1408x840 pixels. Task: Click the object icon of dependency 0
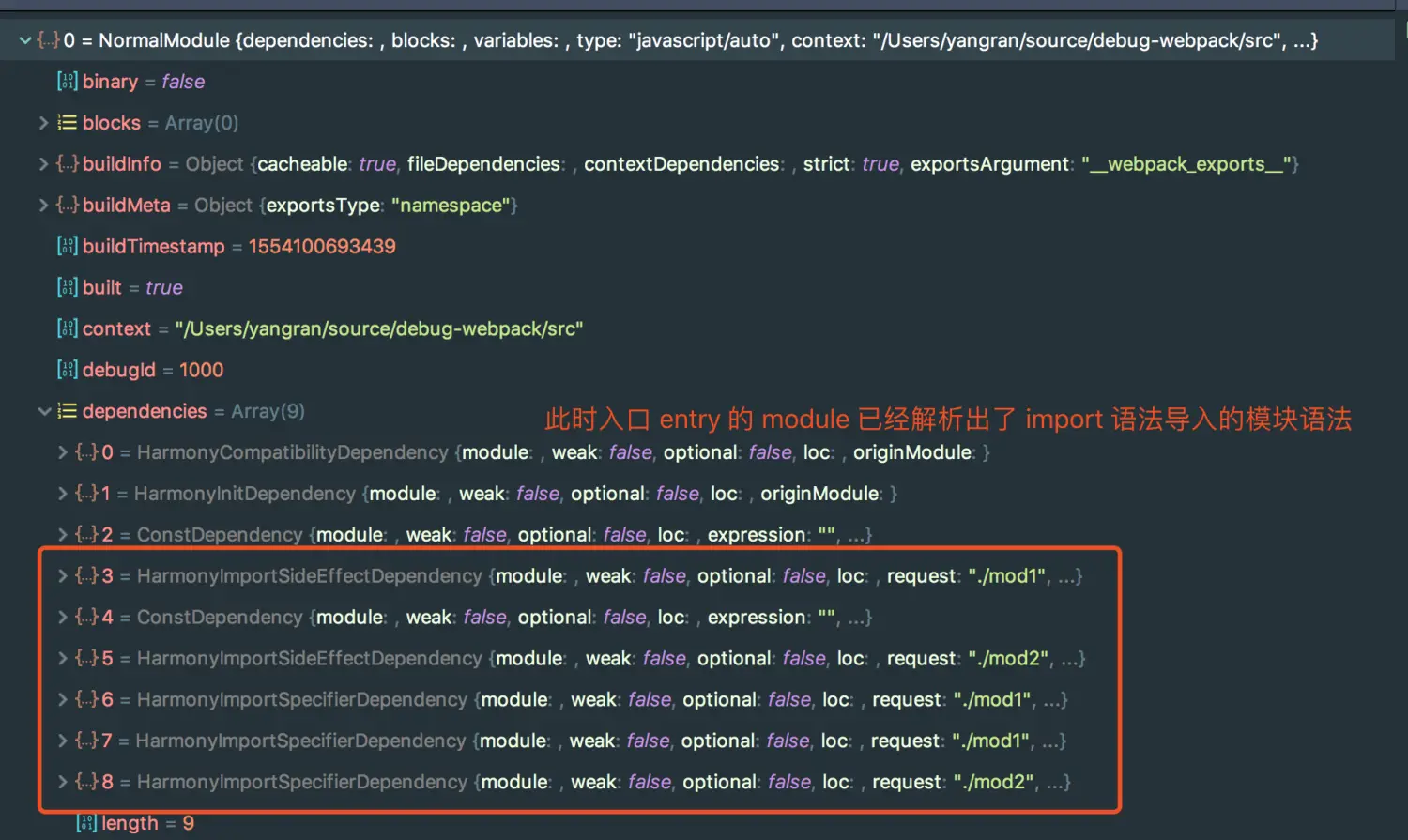[86, 452]
